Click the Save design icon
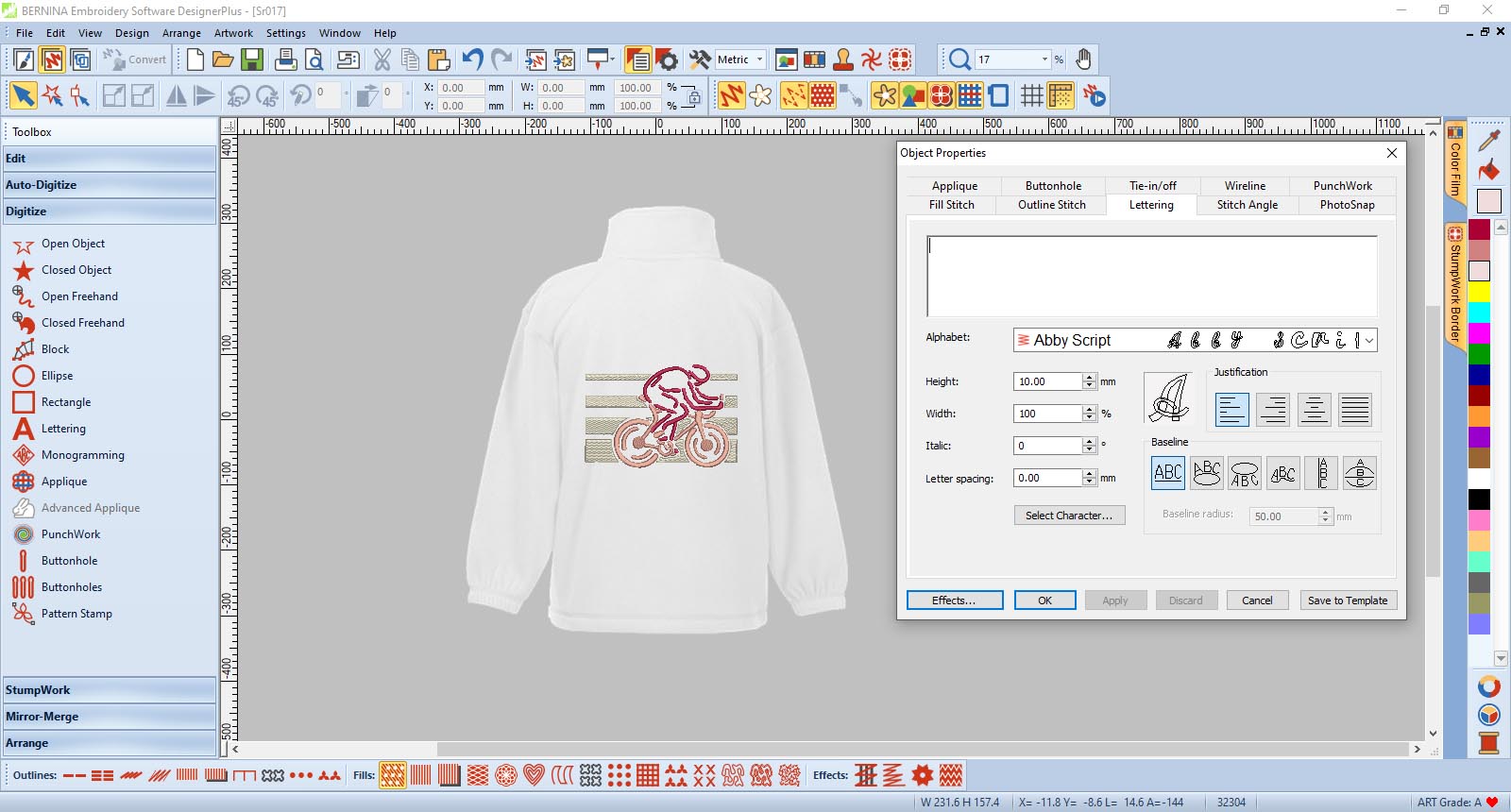This screenshot has width=1511, height=812. click(x=251, y=59)
